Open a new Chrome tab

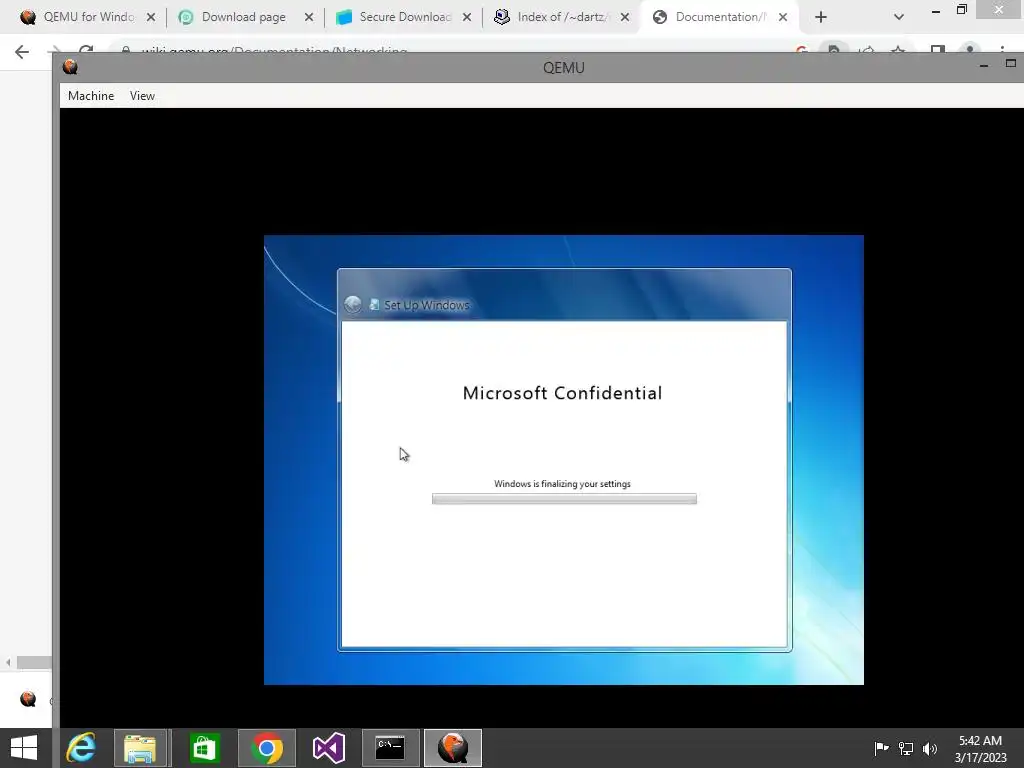821,18
